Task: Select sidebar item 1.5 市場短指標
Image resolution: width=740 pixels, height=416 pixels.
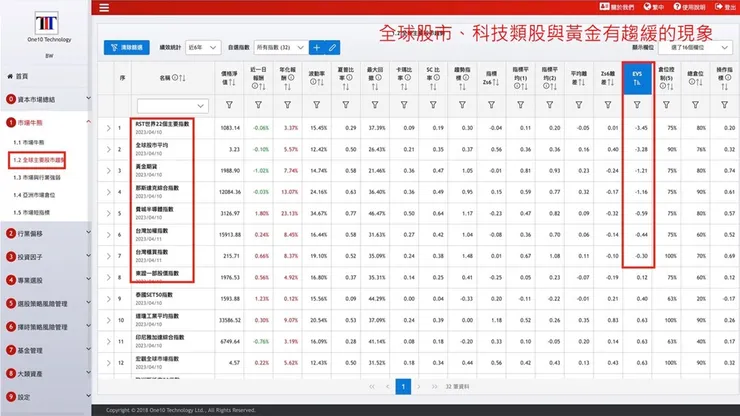Action: click(32, 212)
